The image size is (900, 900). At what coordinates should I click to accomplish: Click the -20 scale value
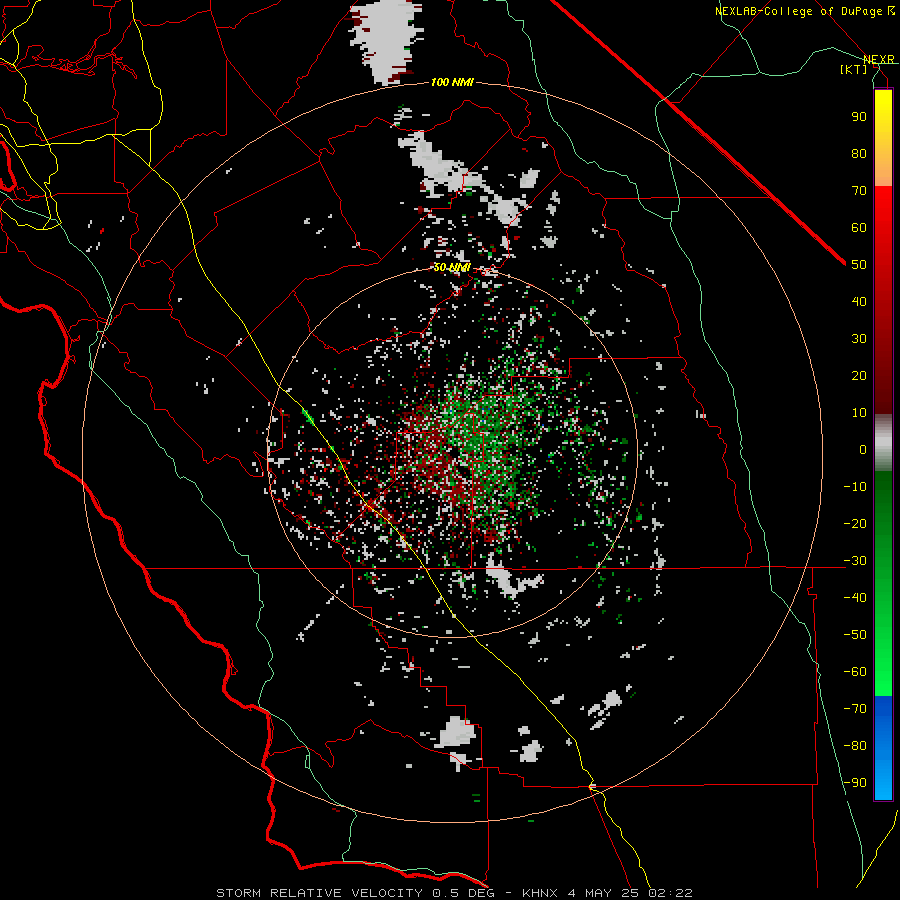(855, 523)
